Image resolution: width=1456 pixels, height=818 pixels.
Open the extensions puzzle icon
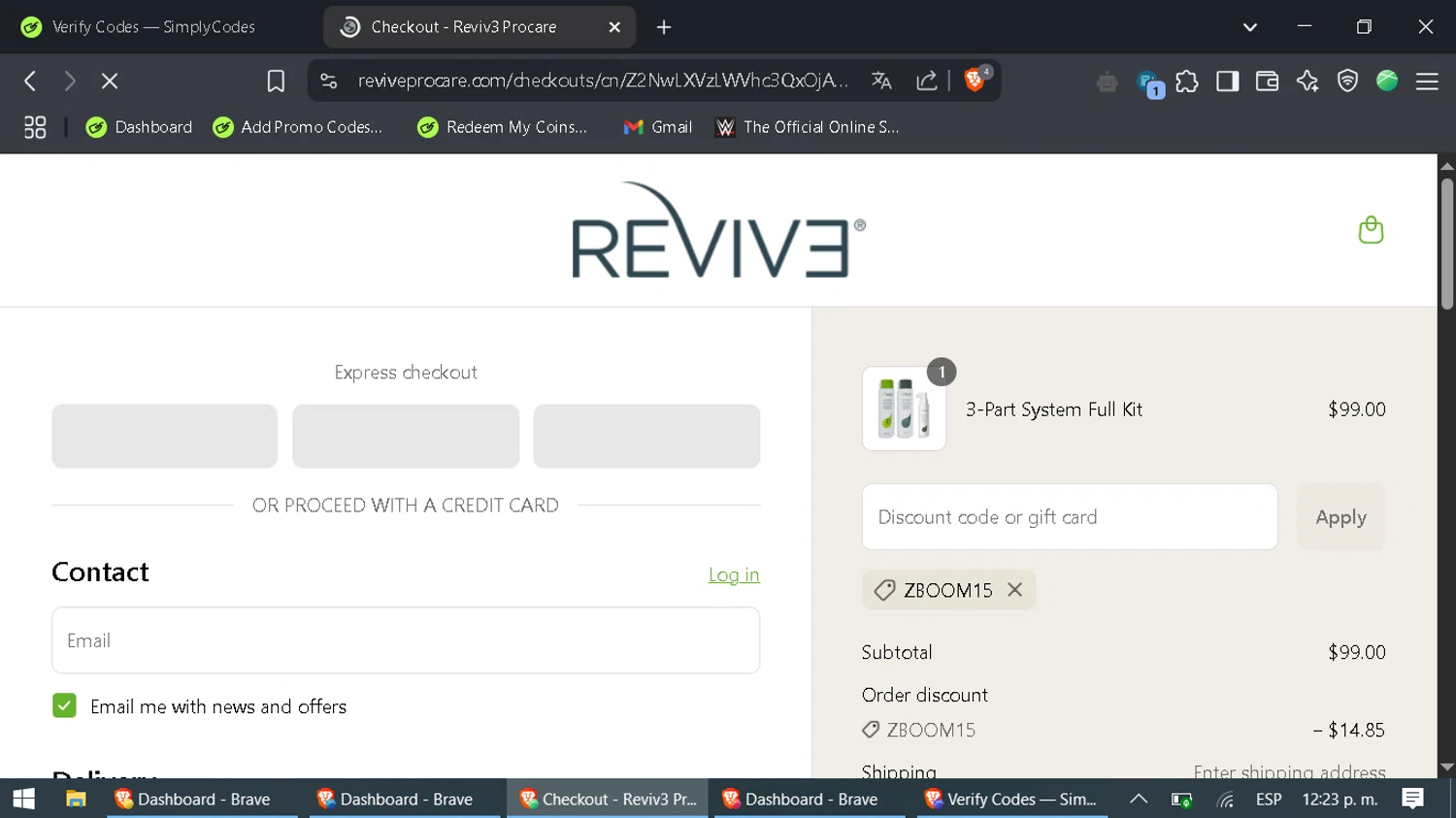tap(1187, 82)
